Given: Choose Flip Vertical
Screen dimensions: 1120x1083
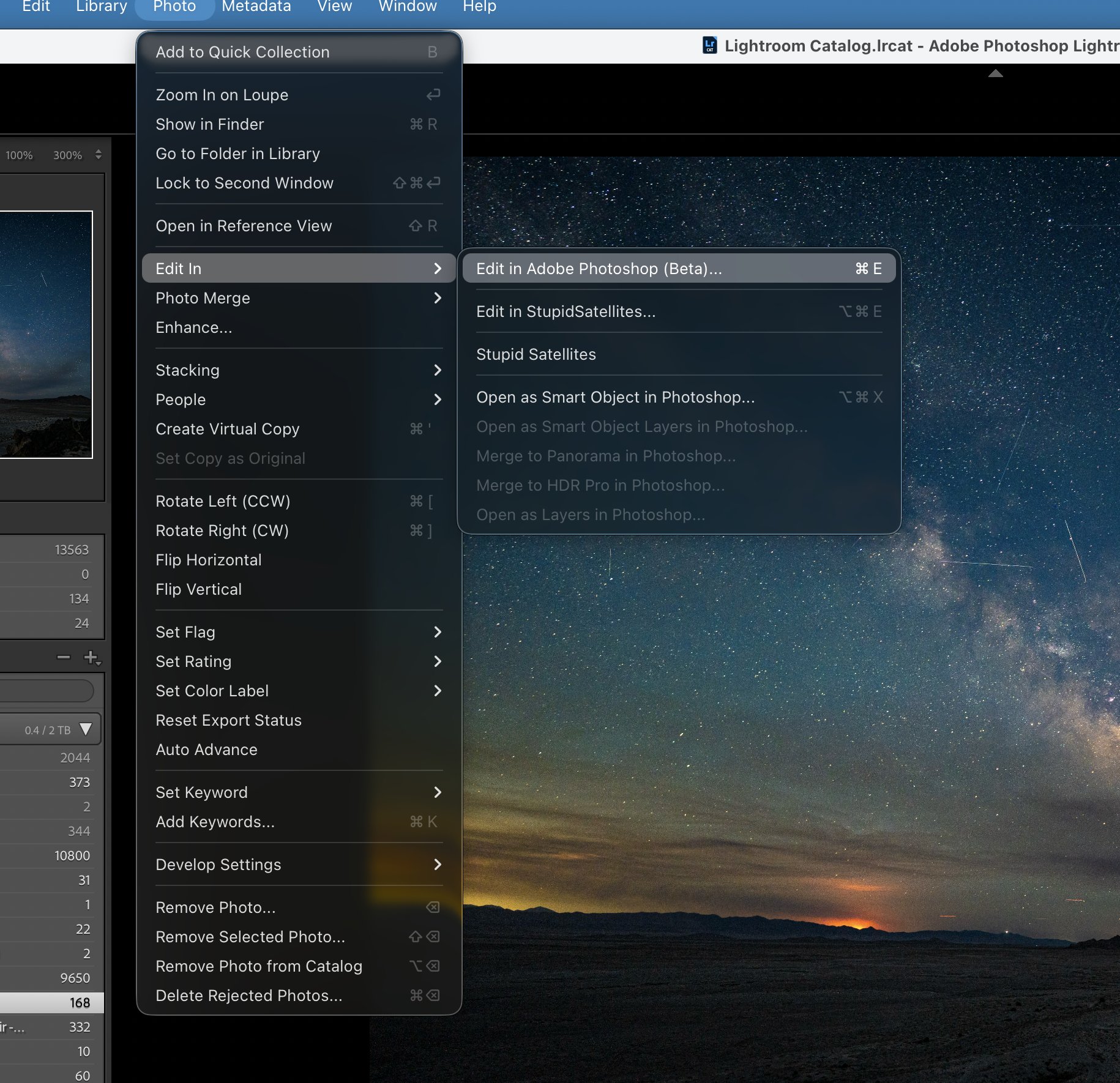Looking at the screenshot, I should click(x=299, y=589).
